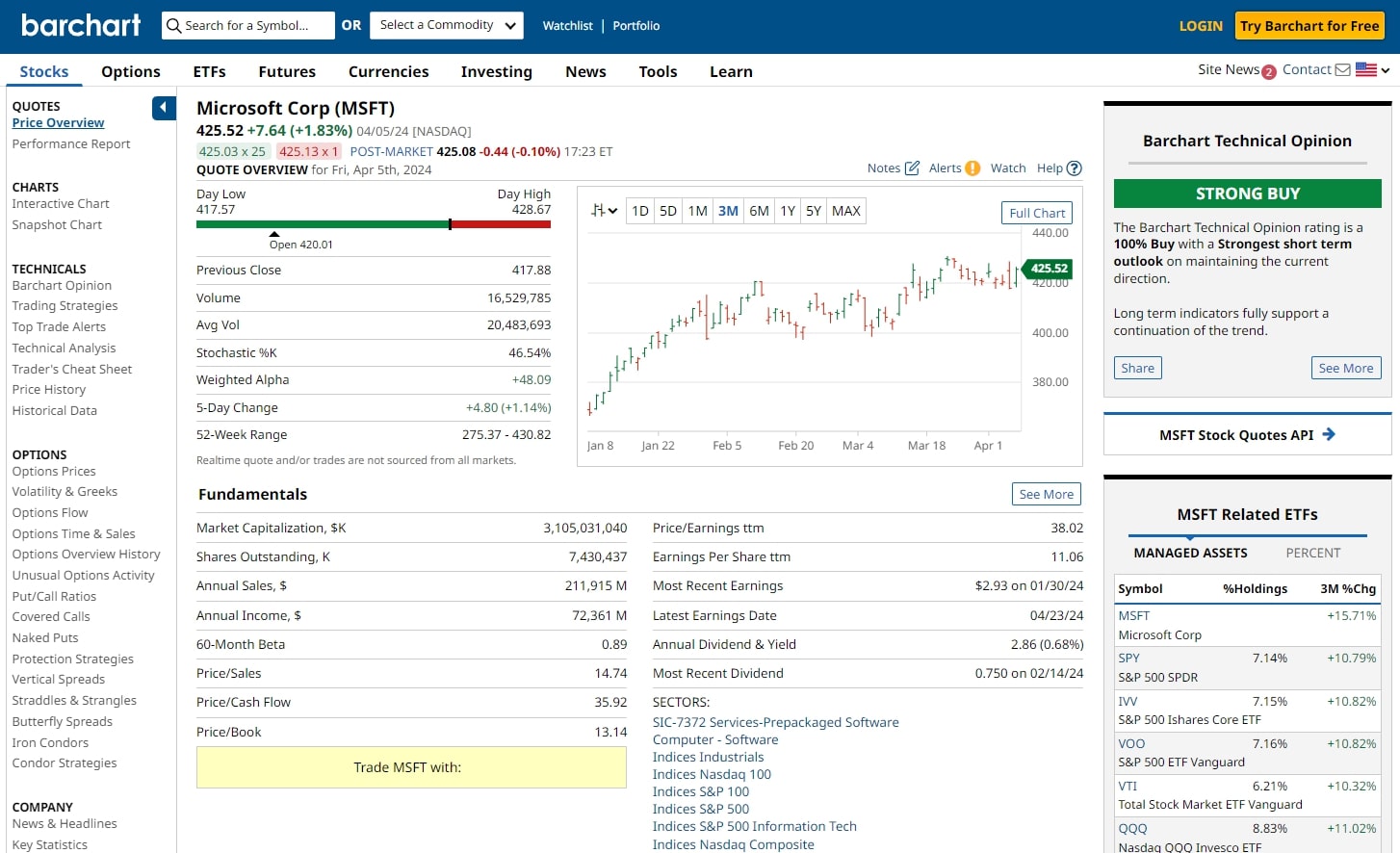Open the News menu
Image resolution: width=1400 pixels, height=853 pixels.
[x=585, y=71]
